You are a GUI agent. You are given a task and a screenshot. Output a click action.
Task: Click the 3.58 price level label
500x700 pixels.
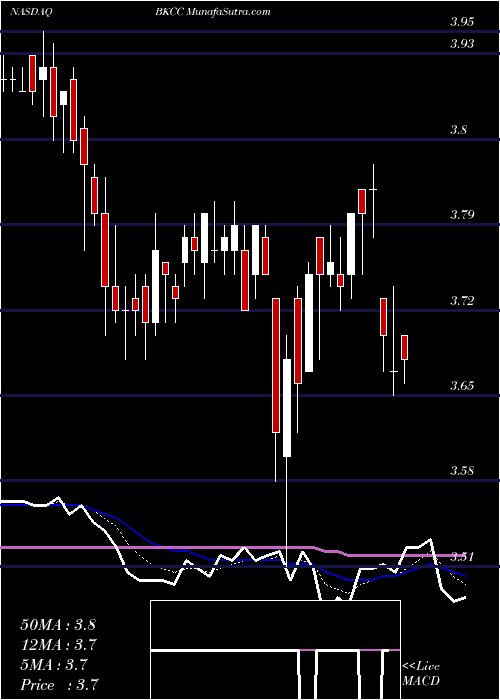click(x=462, y=471)
